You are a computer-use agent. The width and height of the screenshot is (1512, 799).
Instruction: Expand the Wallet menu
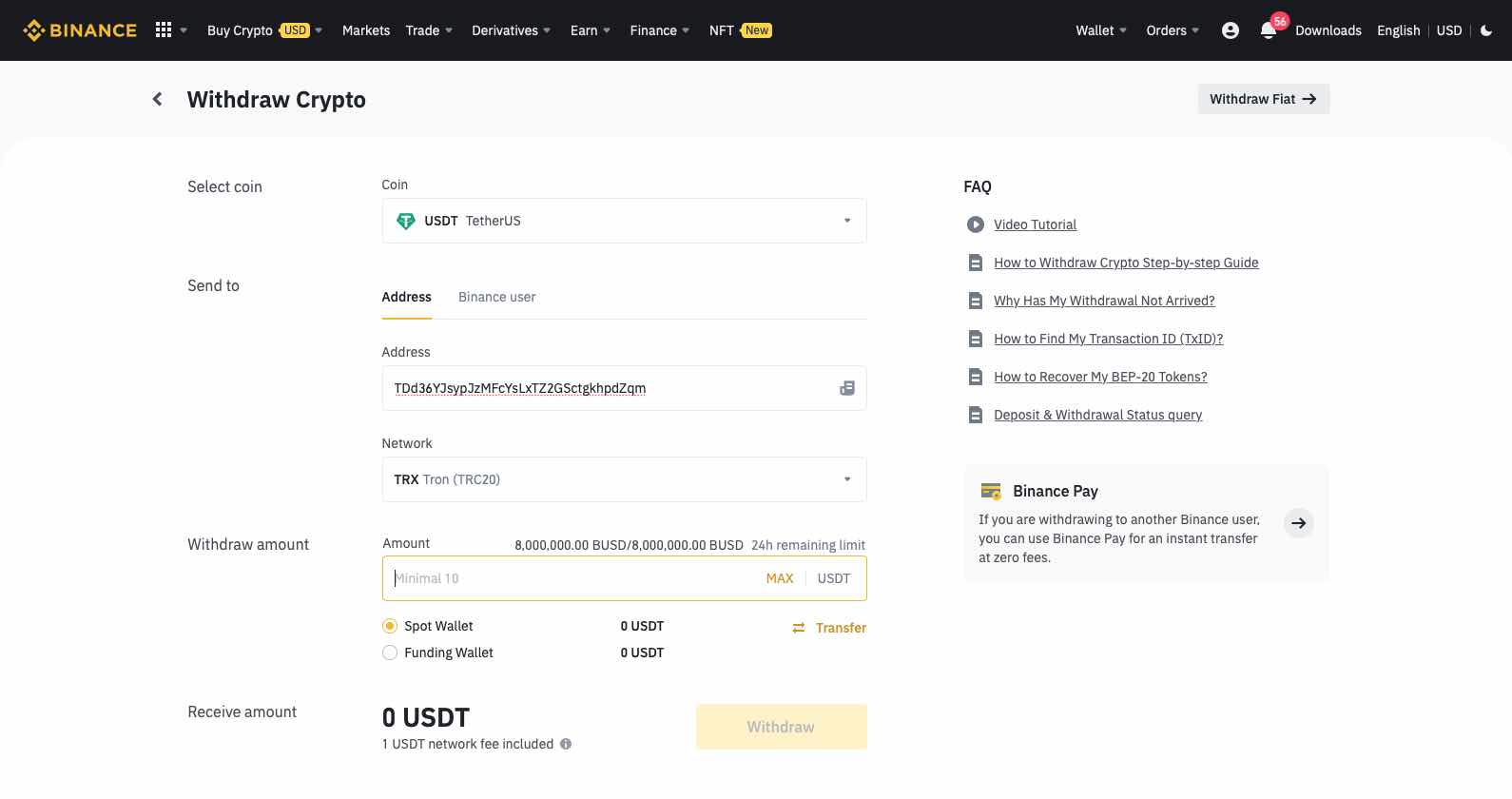coord(1101,30)
